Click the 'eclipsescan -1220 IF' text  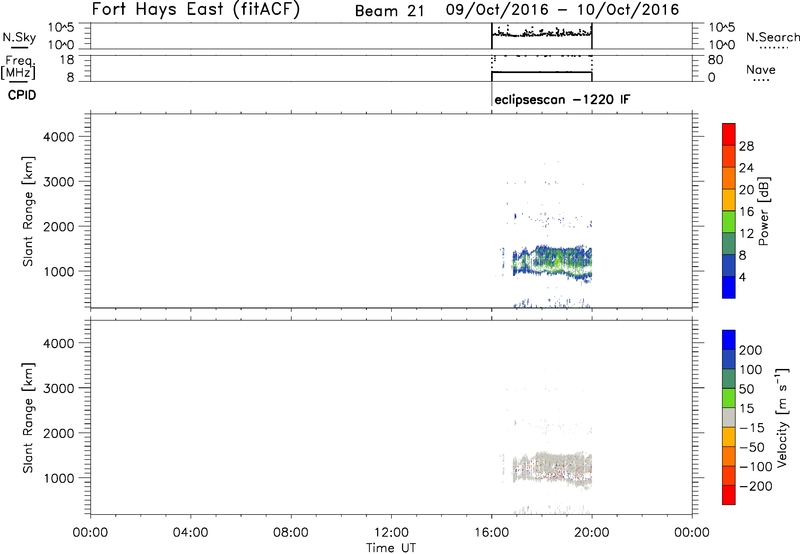562,99
